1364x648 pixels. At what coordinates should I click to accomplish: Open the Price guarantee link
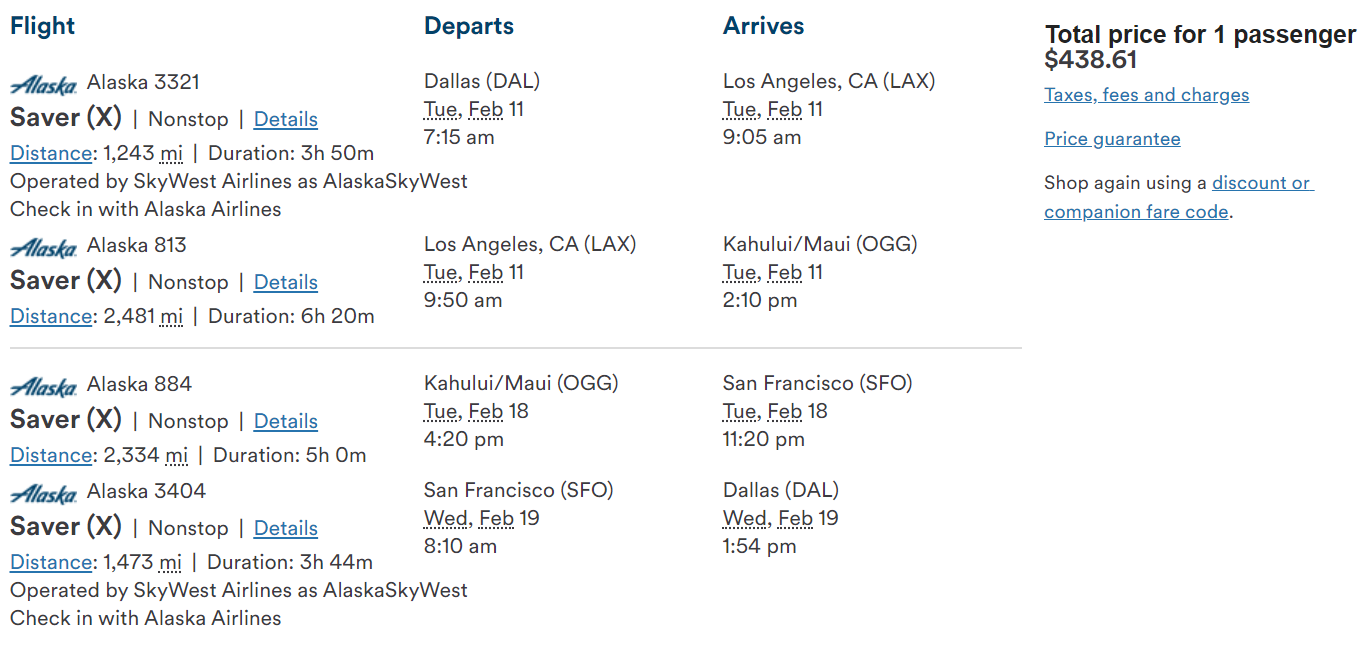[1112, 139]
